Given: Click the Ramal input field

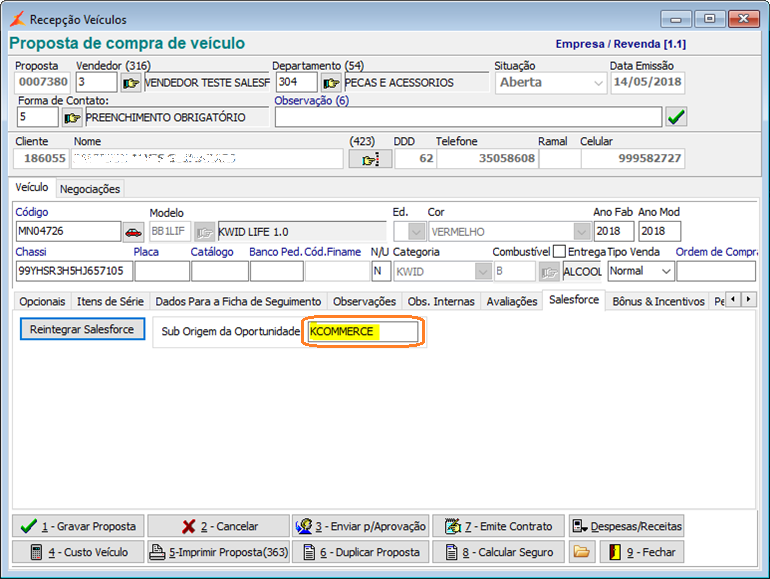Looking at the screenshot, I should 559,159.
